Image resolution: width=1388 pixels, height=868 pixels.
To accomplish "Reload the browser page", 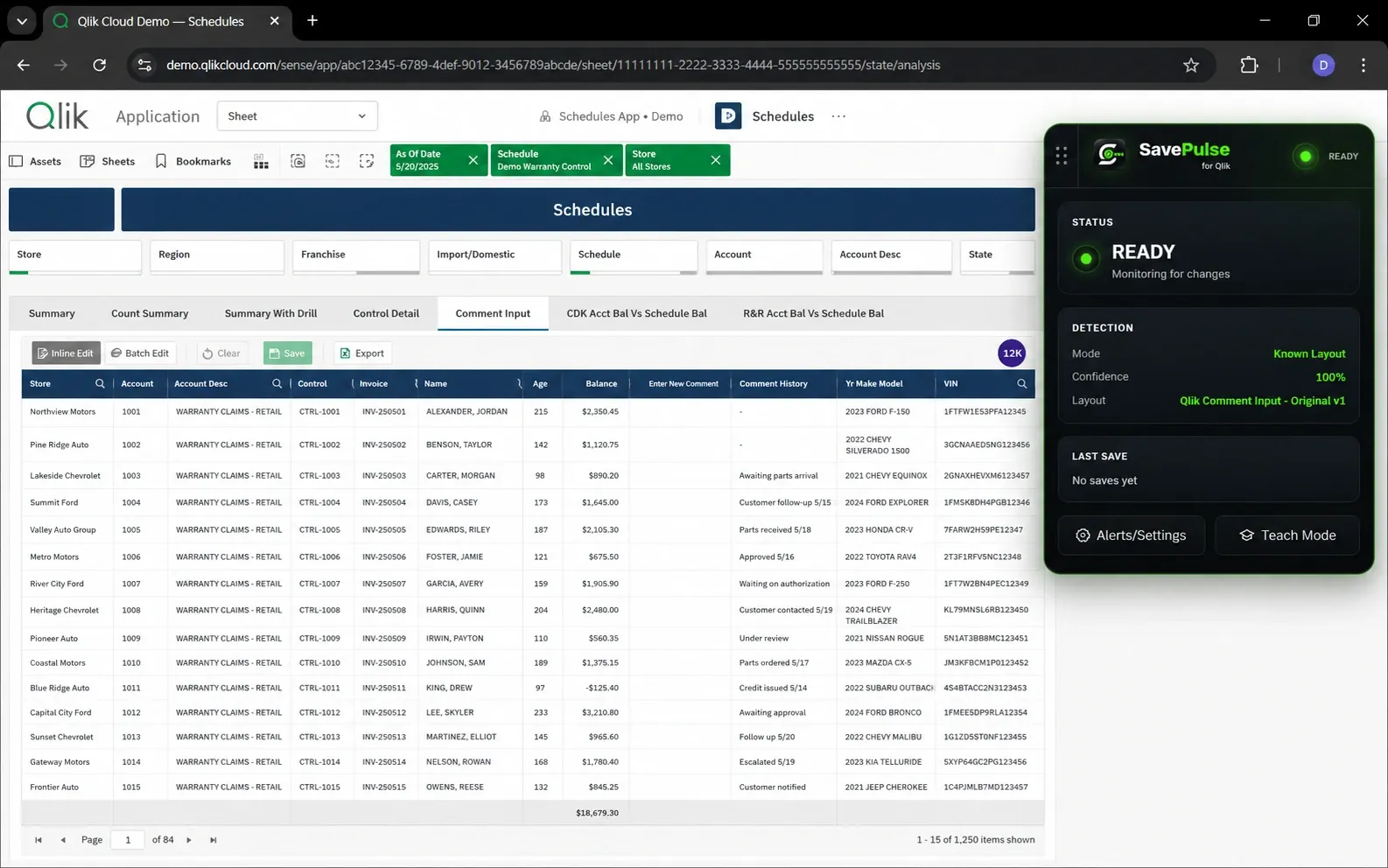I will coord(100,65).
